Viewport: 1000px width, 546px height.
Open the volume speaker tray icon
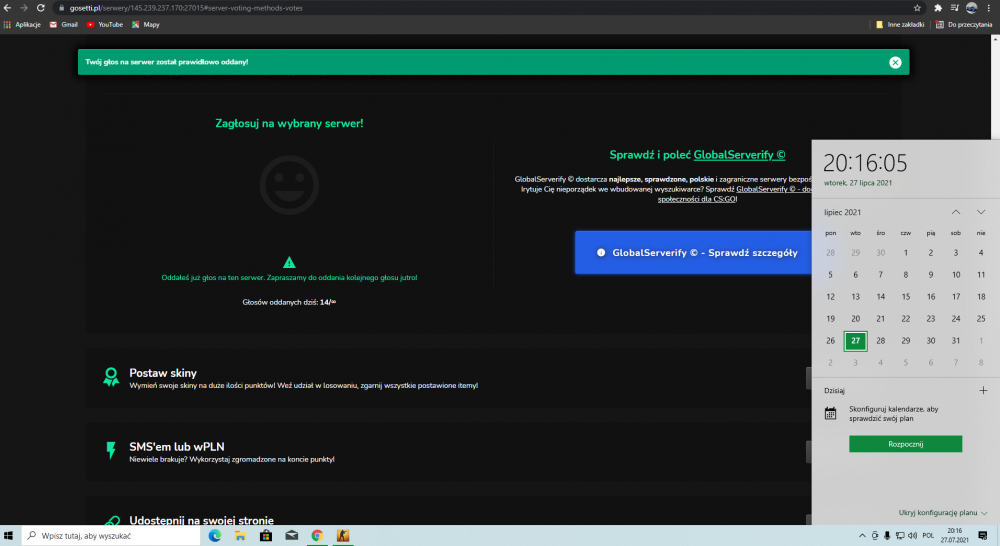[x=912, y=536]
